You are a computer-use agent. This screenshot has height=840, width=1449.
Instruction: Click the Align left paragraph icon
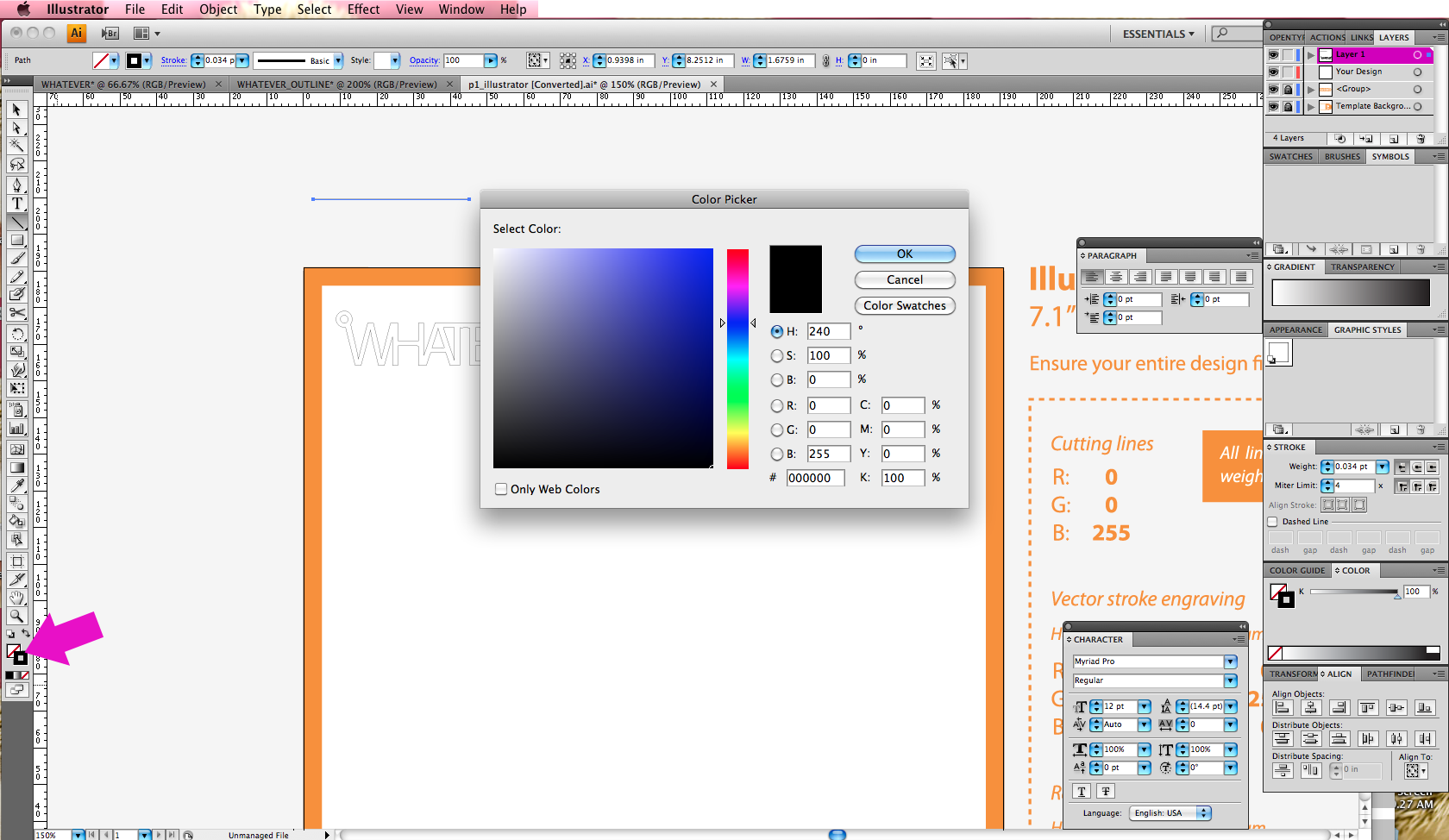pos(1092,277)
